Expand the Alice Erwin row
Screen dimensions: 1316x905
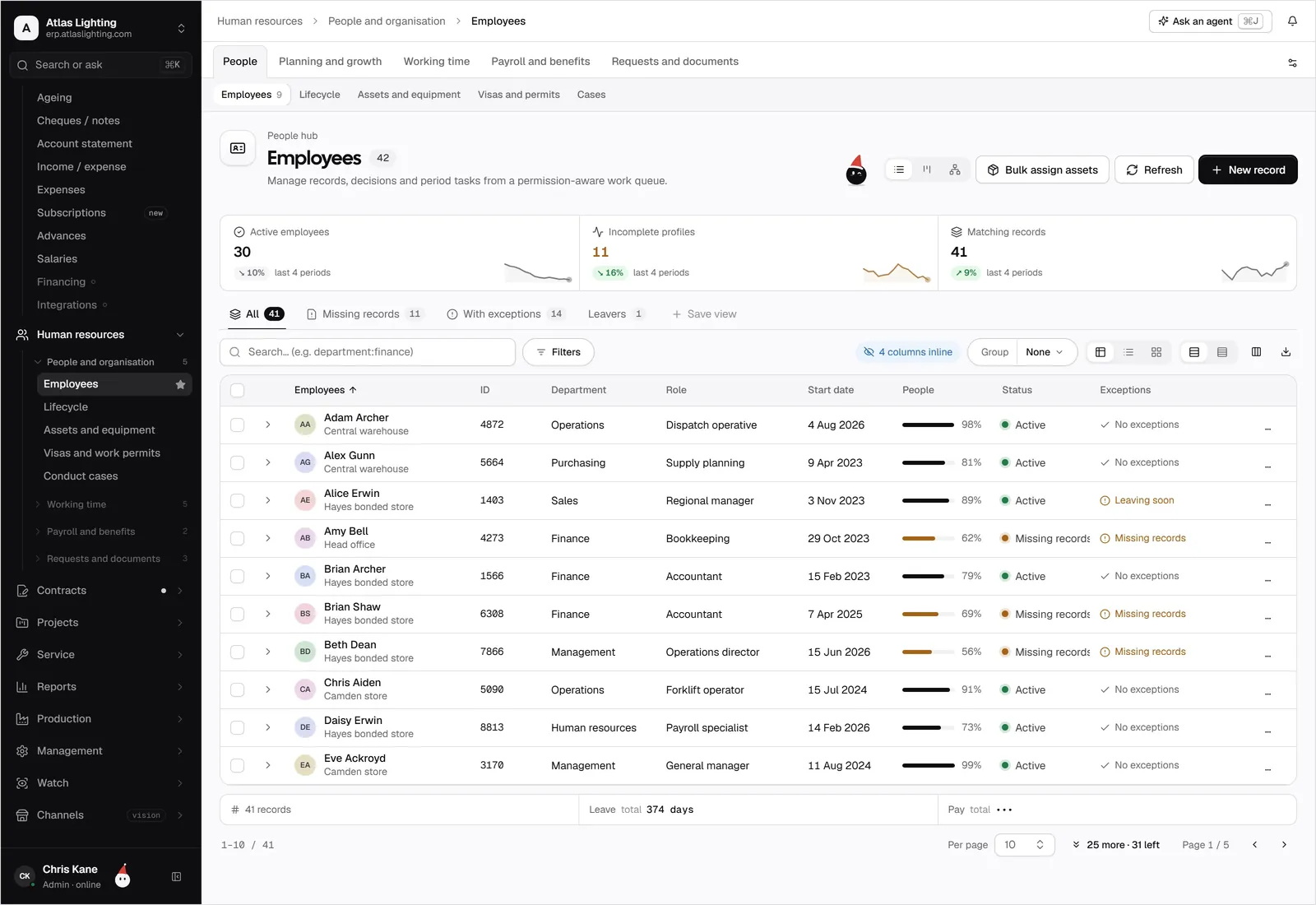[x=268, y=501]
